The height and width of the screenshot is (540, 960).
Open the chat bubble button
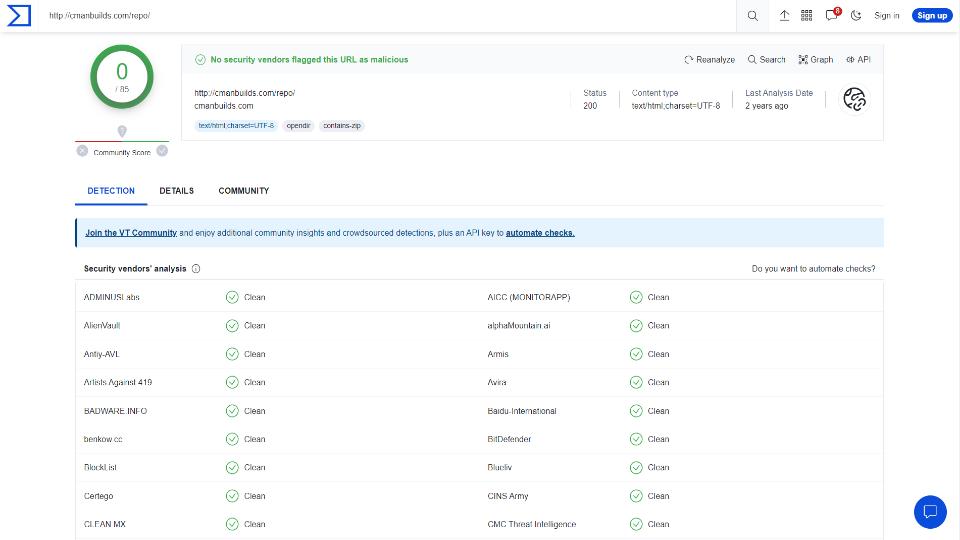click(930, 511)
